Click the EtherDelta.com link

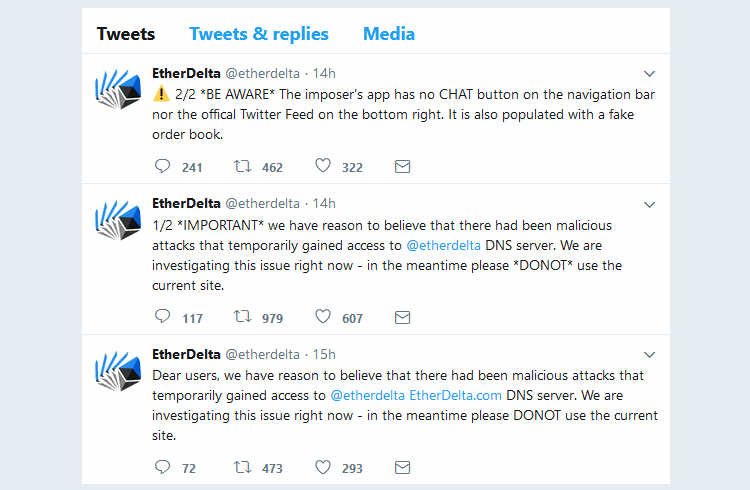coord(452,395)
